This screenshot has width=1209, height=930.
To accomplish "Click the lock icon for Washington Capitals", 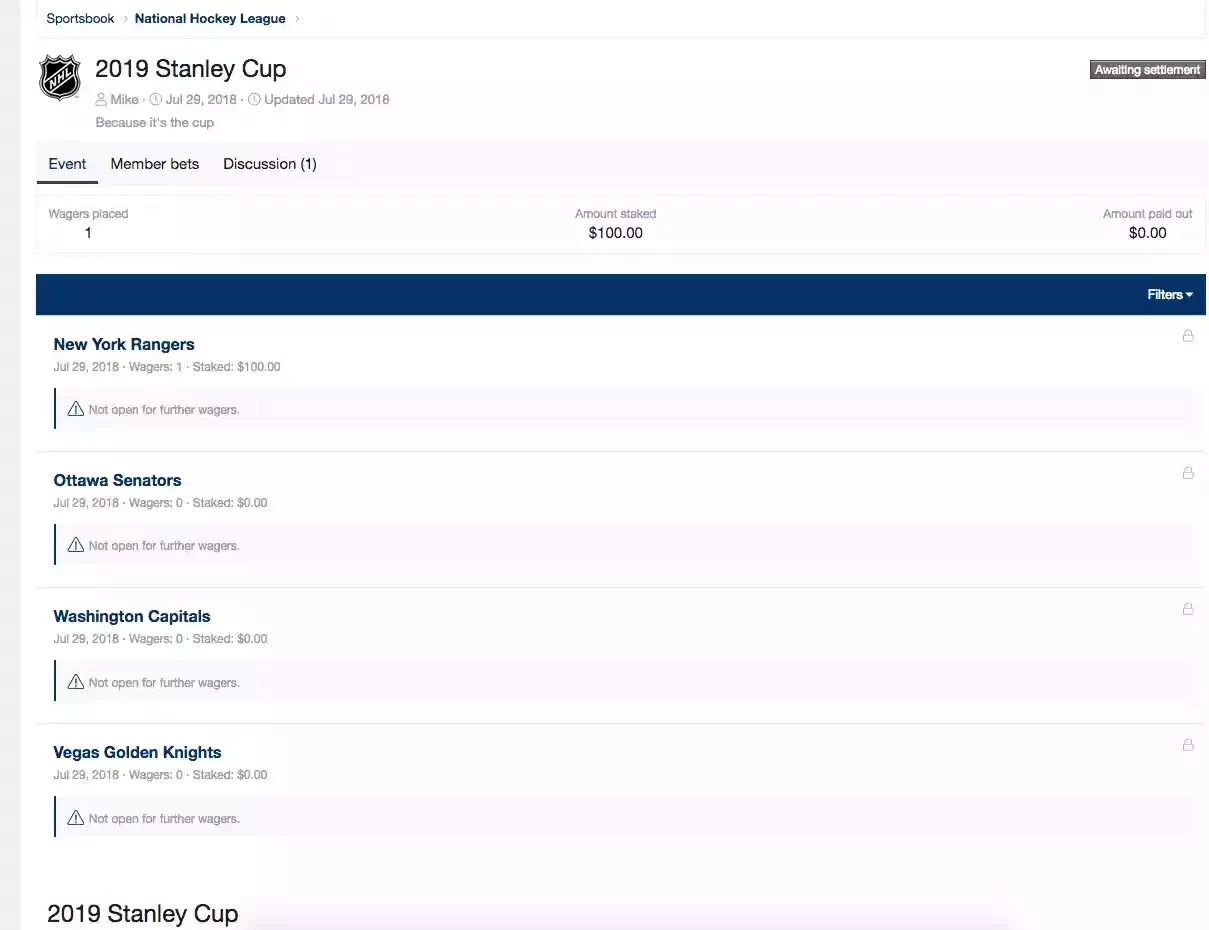I will click(1188, 608).
